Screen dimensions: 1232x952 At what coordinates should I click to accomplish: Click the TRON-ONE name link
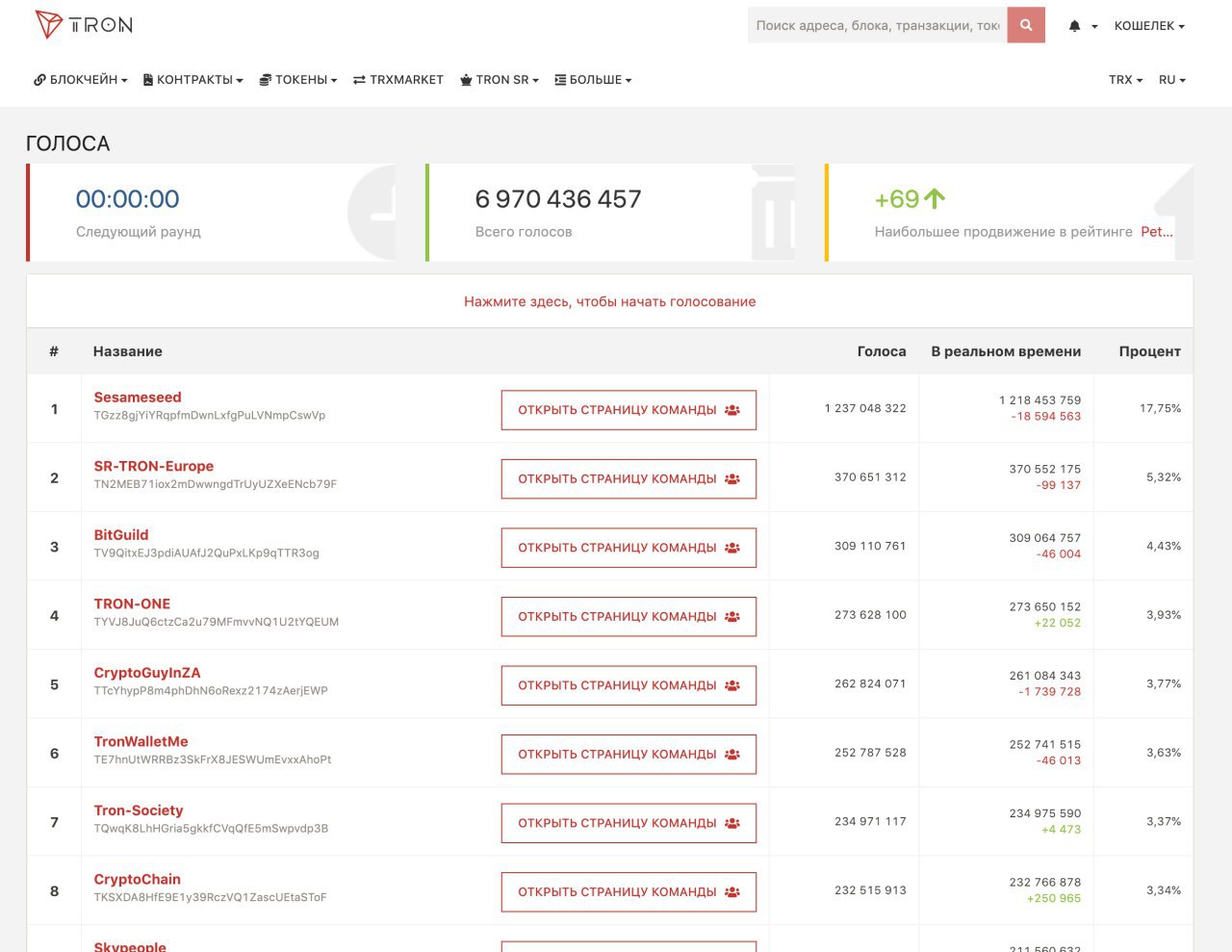coord(132,604)
